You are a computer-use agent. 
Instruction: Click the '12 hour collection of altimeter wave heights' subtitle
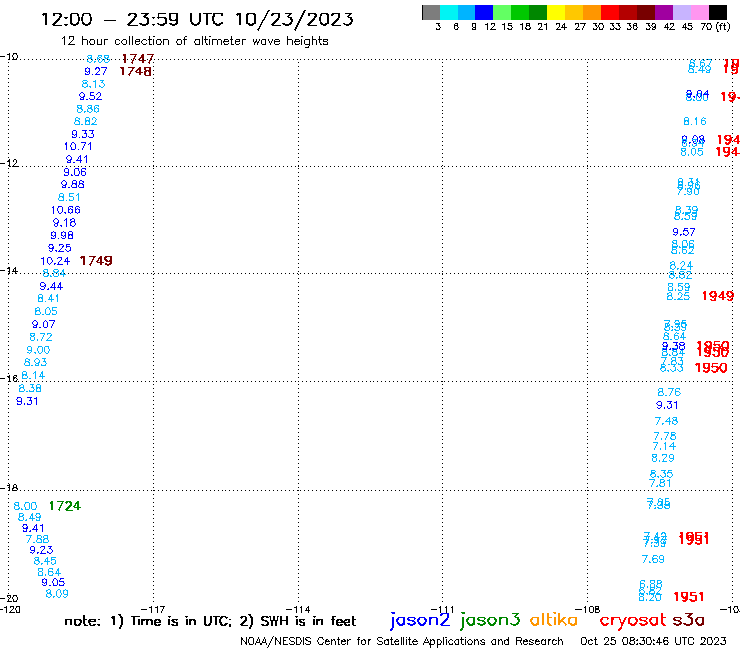[194, 41]
